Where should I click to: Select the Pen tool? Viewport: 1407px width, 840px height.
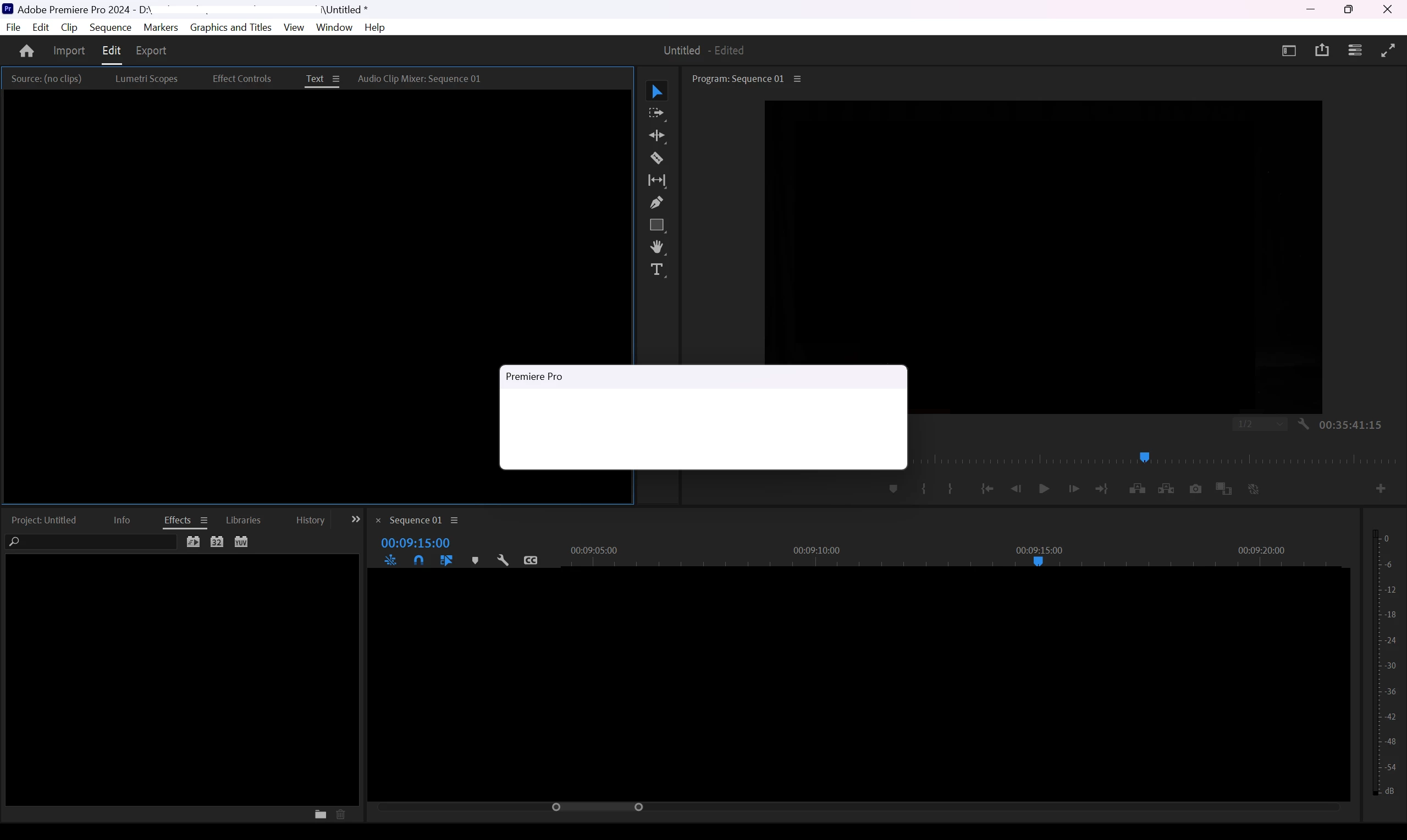coord(656,203)
